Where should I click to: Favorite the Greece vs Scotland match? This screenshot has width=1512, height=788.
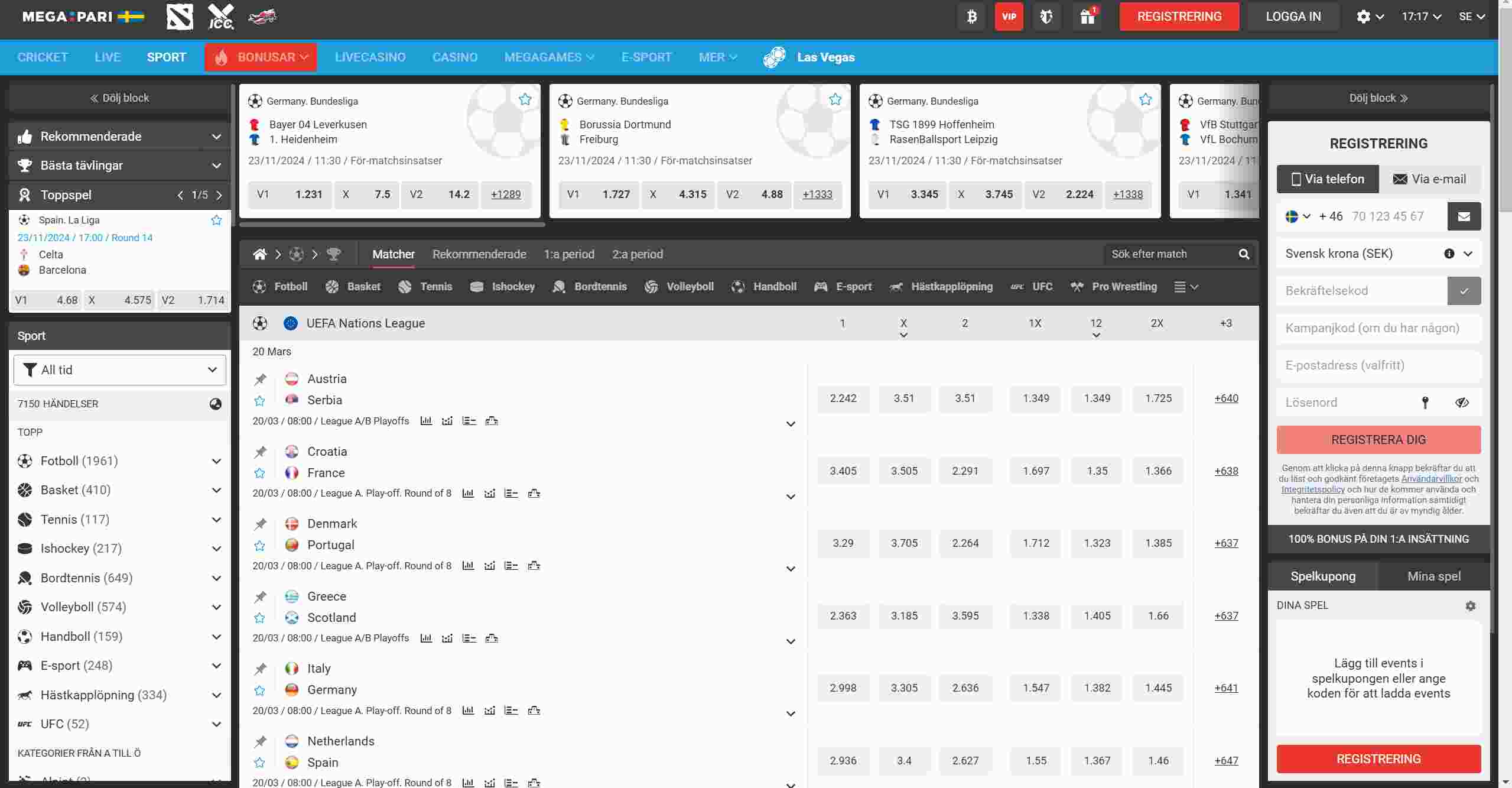pos(259,618)
